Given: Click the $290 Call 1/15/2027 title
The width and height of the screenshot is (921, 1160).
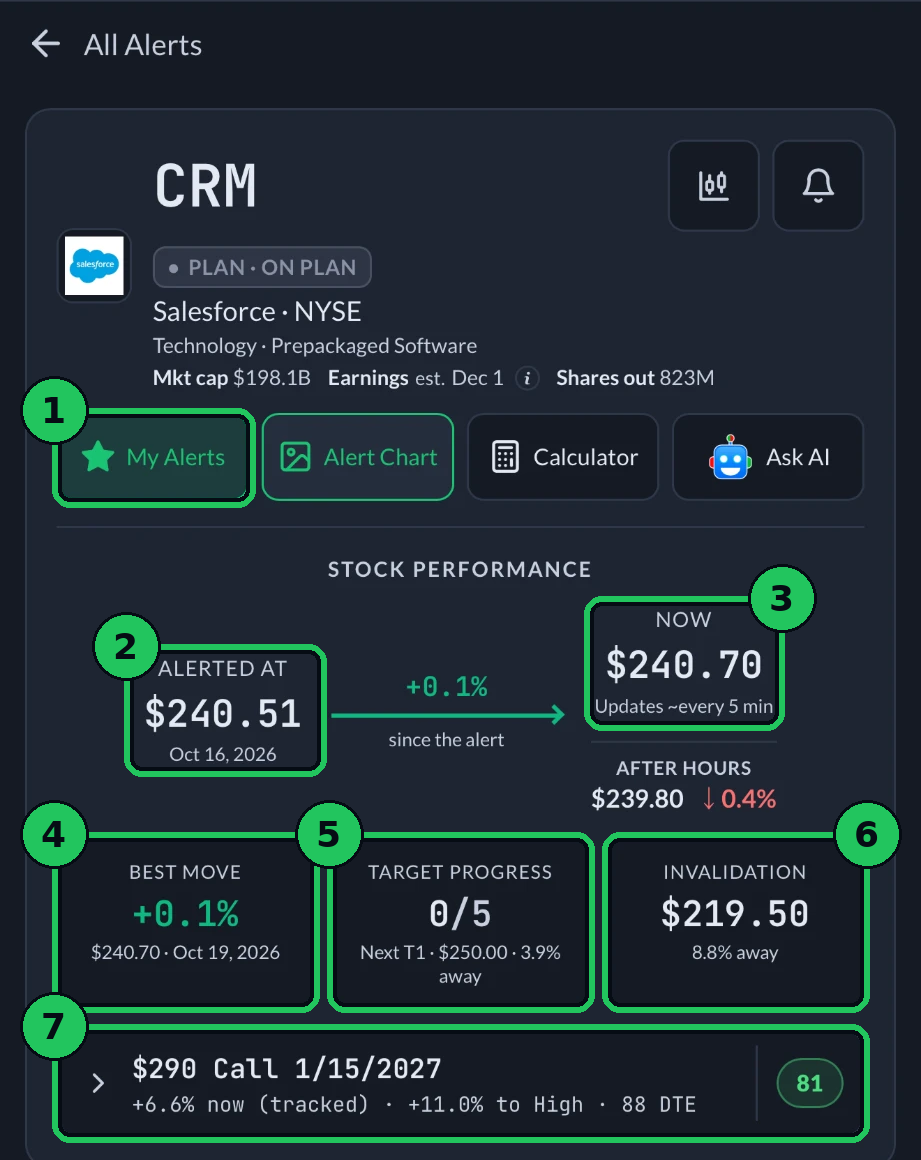Looking at the screenshot, I should [x=287, y=1069].
